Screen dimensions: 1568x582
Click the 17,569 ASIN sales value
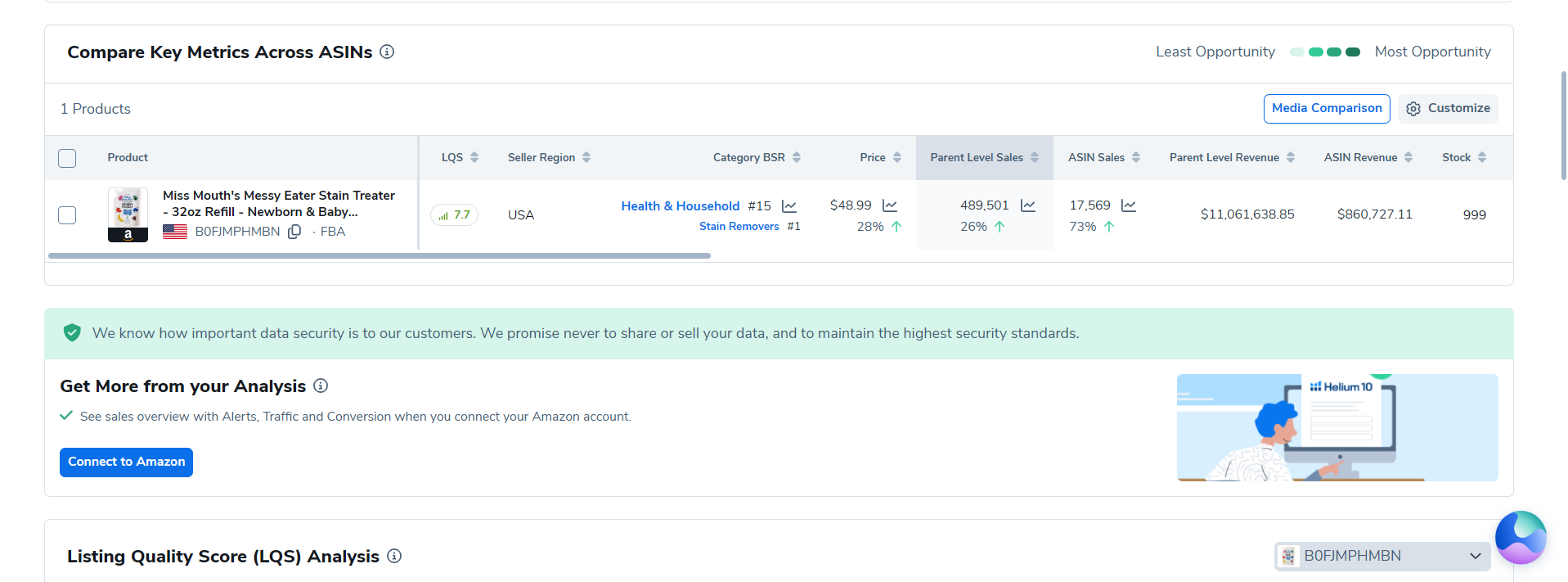pos(1090,205)
